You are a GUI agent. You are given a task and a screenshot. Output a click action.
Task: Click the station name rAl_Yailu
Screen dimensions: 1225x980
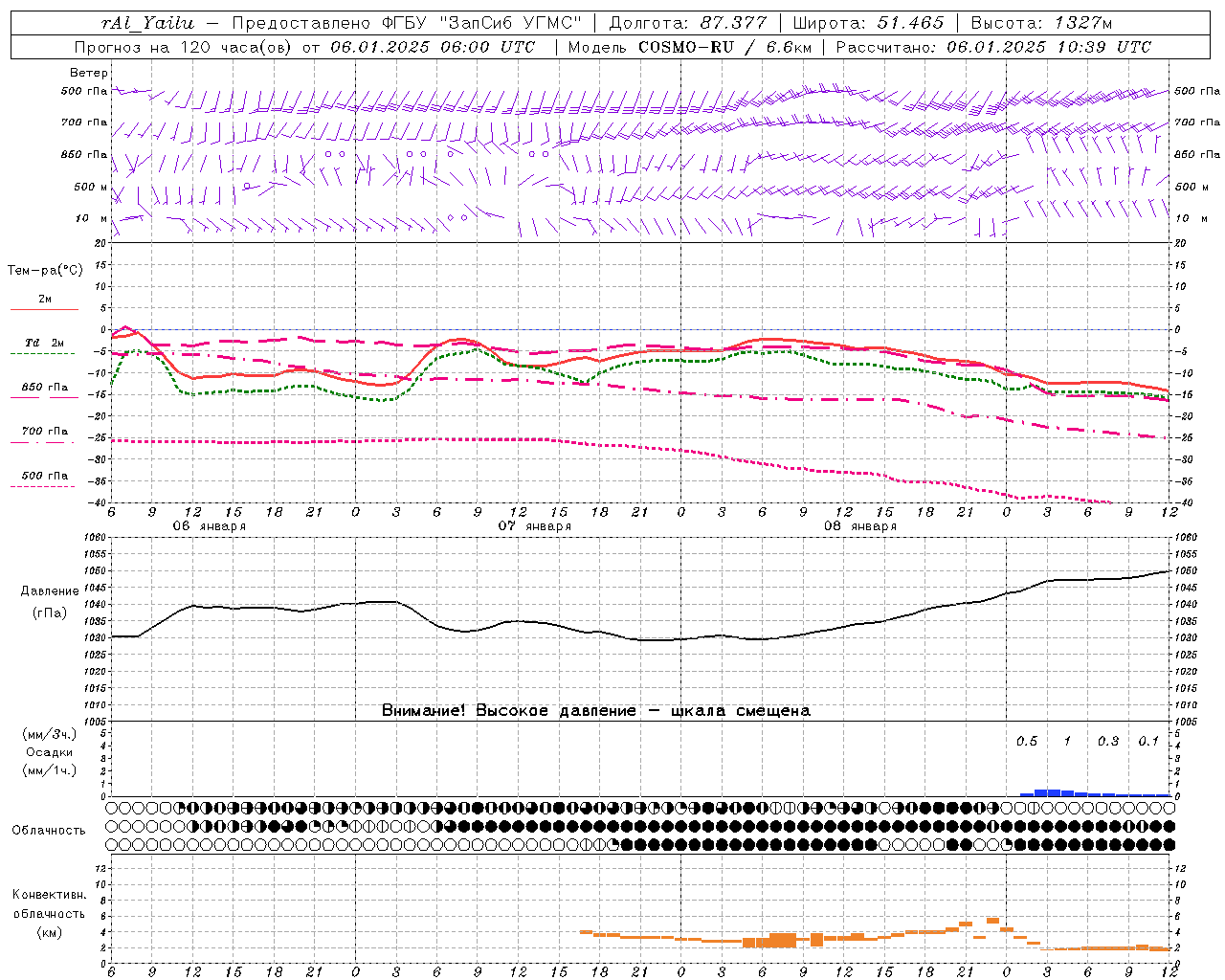[x=147, y=23]
